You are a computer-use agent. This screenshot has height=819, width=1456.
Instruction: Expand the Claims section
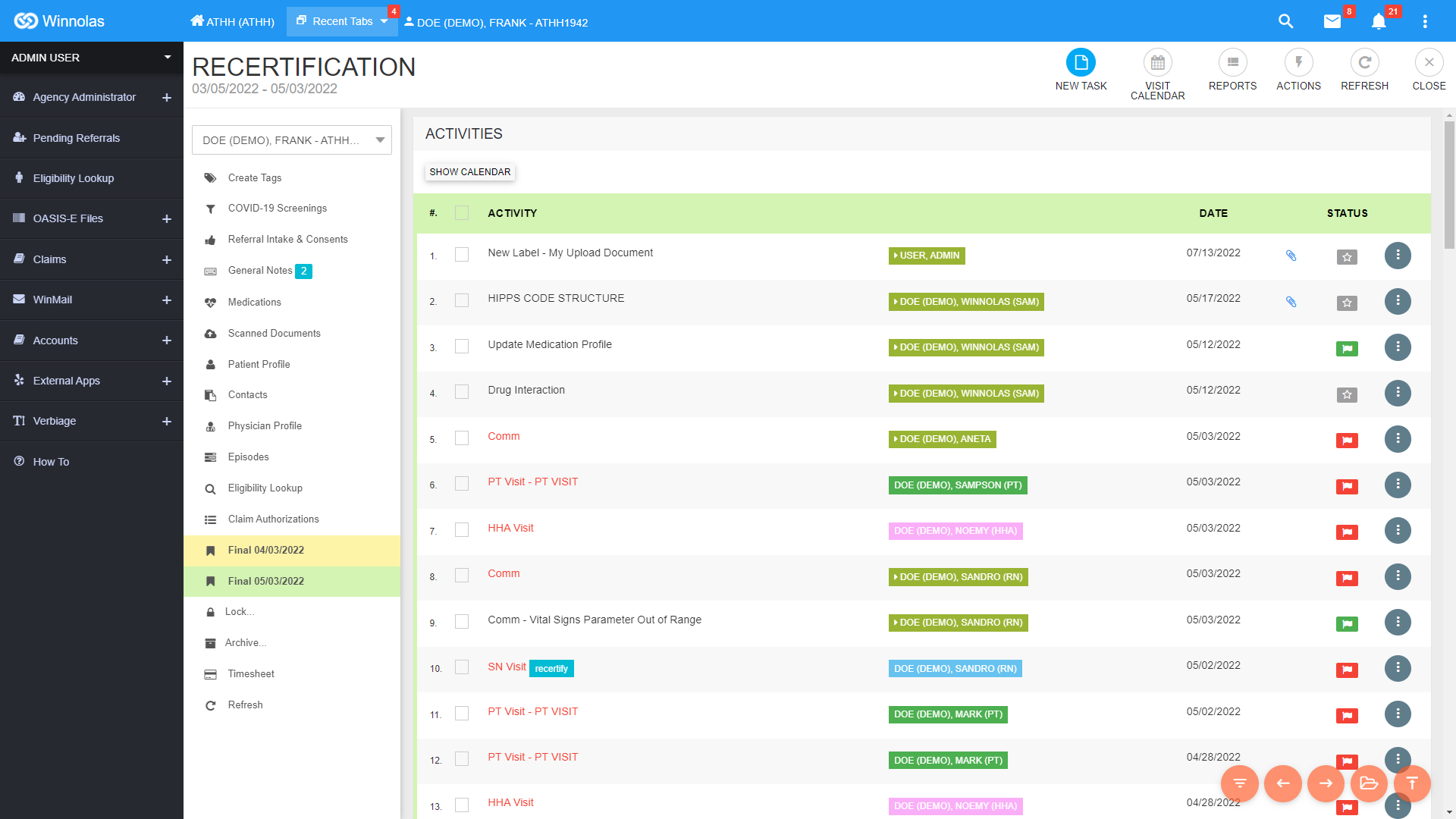click(x=167, y=260)
